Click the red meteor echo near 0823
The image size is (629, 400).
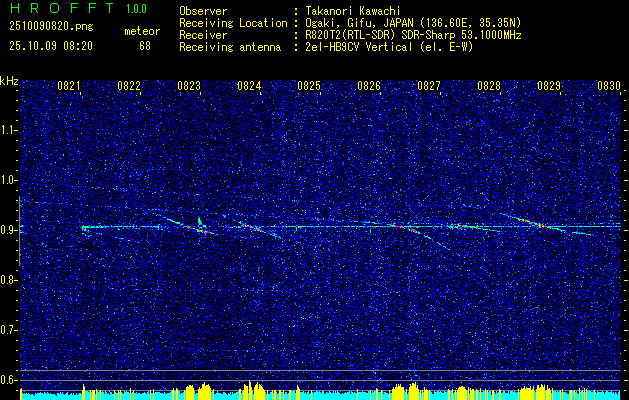[x=197, y=229]
